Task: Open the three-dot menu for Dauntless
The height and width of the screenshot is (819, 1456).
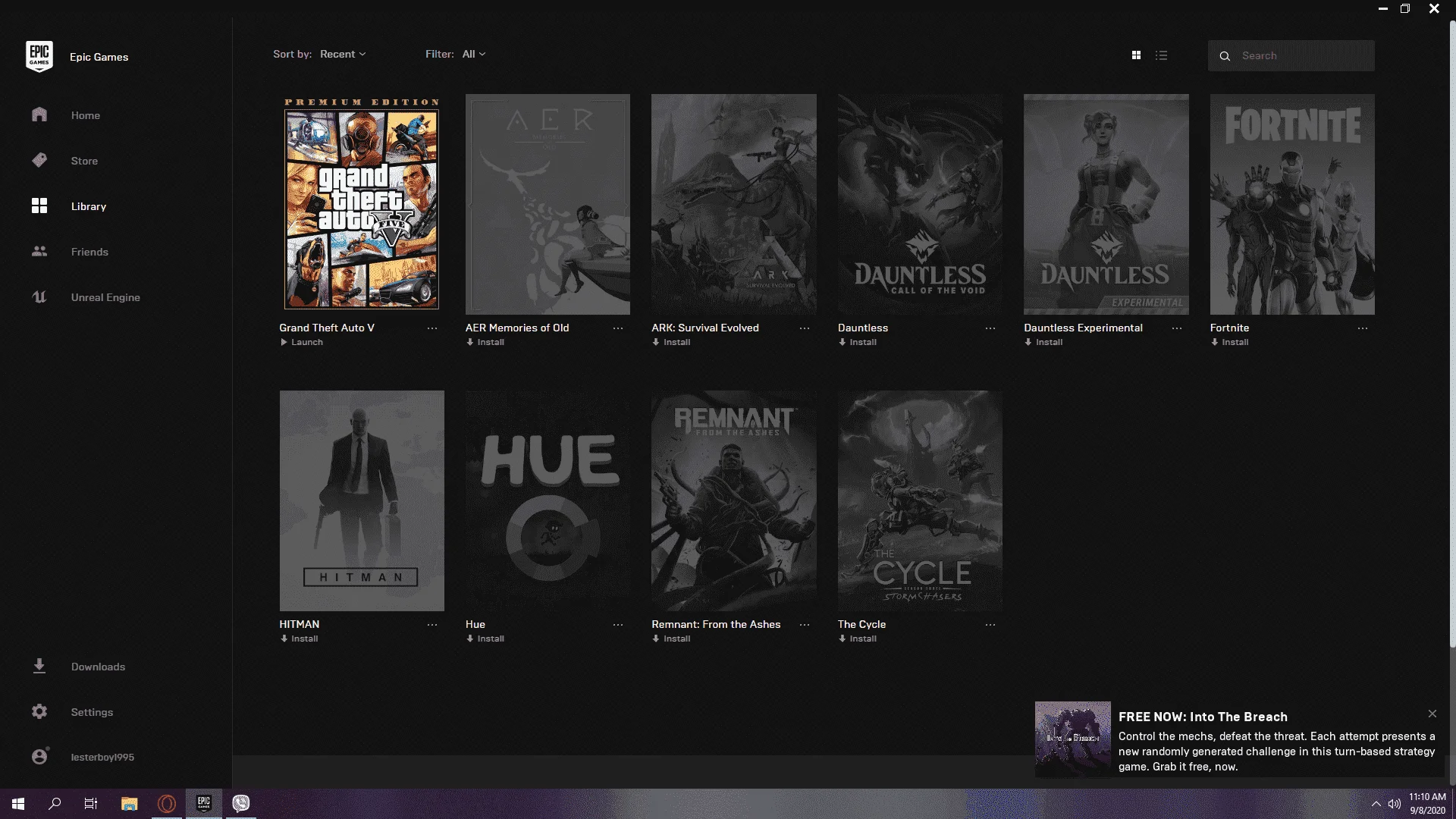Action: pyautogui.click(x=990, y=328)
